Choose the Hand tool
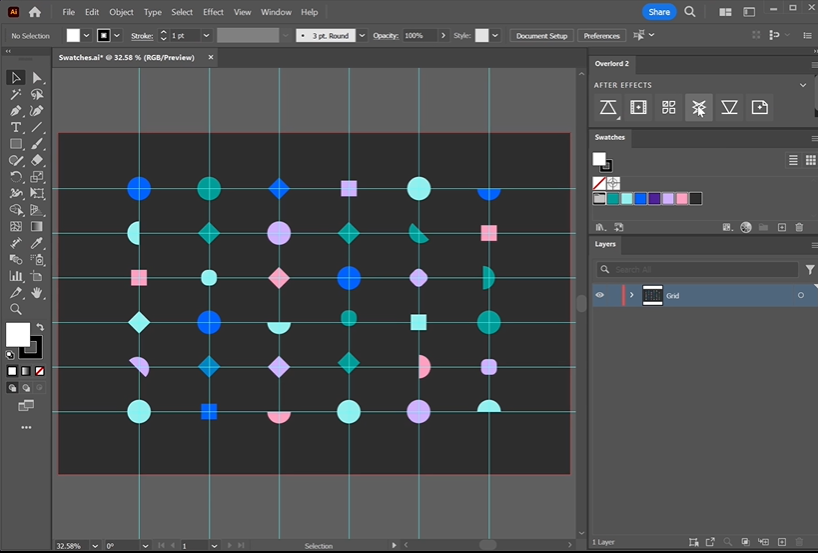Viewport: 818px width, 553px height. click(x=37, y=293)
